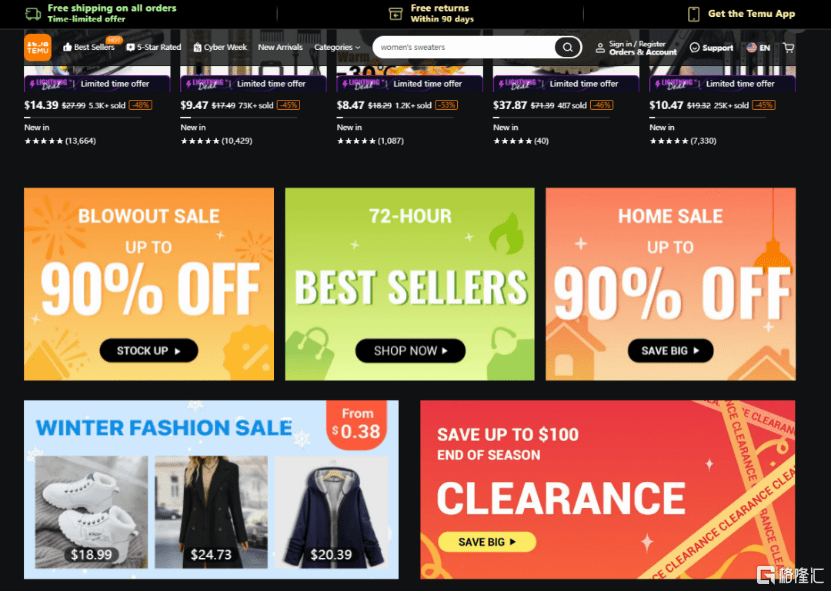Viewport: 831px width, 592px height.
Task: Click the STOCK UP button
Action: click(149, 351)
